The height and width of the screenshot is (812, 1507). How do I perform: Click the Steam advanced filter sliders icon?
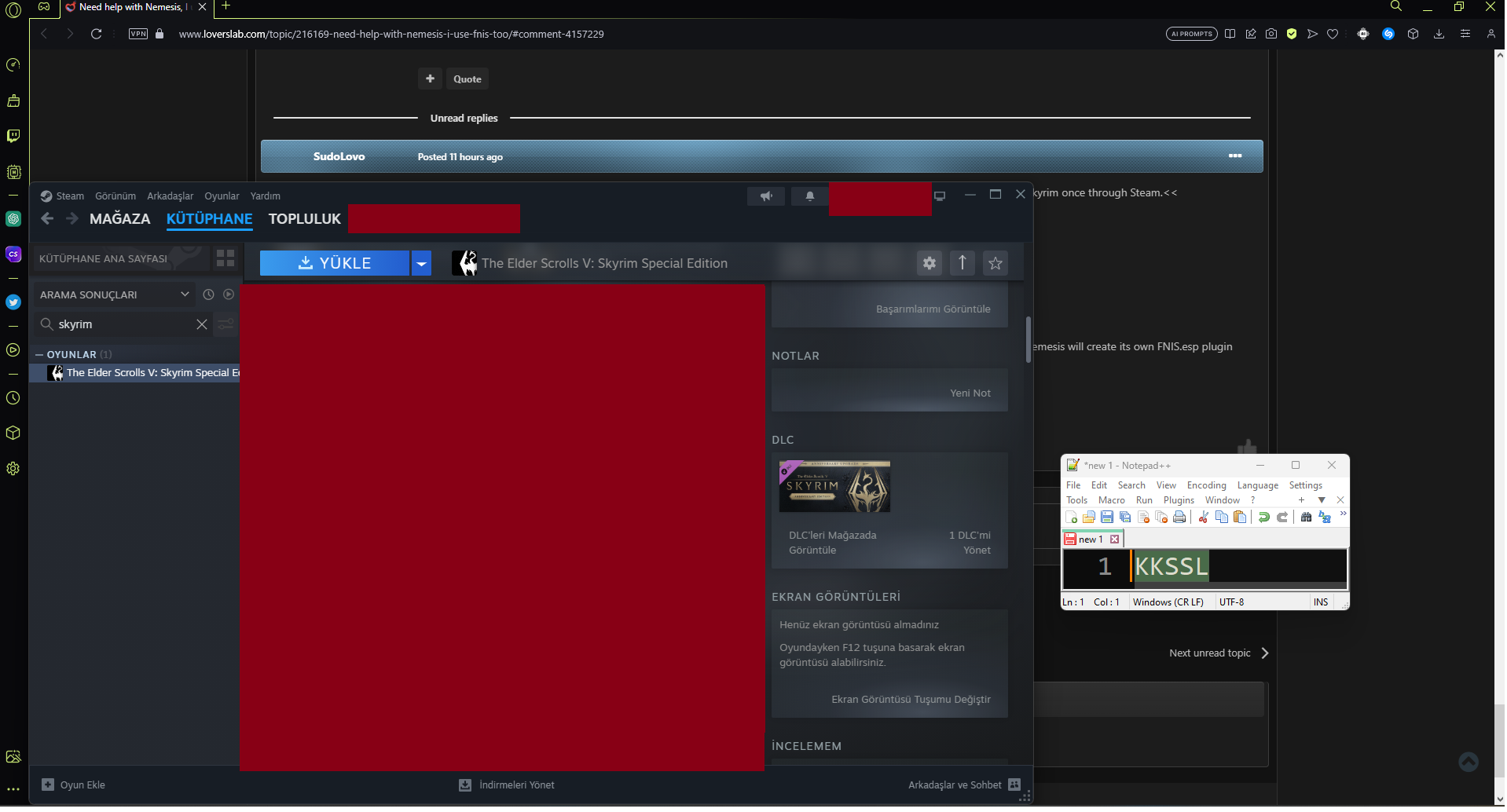coord(226,325)
